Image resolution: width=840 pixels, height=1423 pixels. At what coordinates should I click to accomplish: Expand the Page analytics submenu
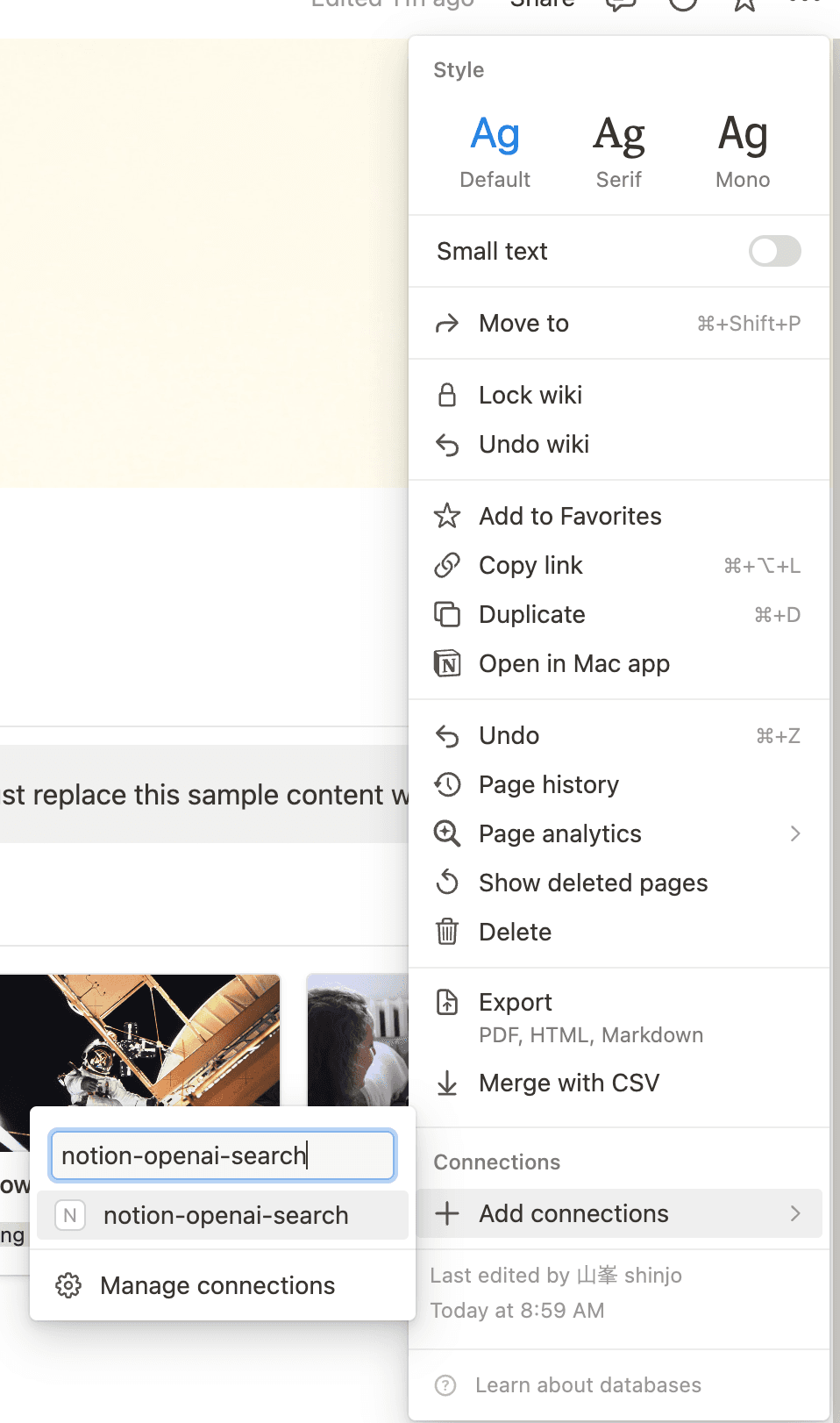794,833
